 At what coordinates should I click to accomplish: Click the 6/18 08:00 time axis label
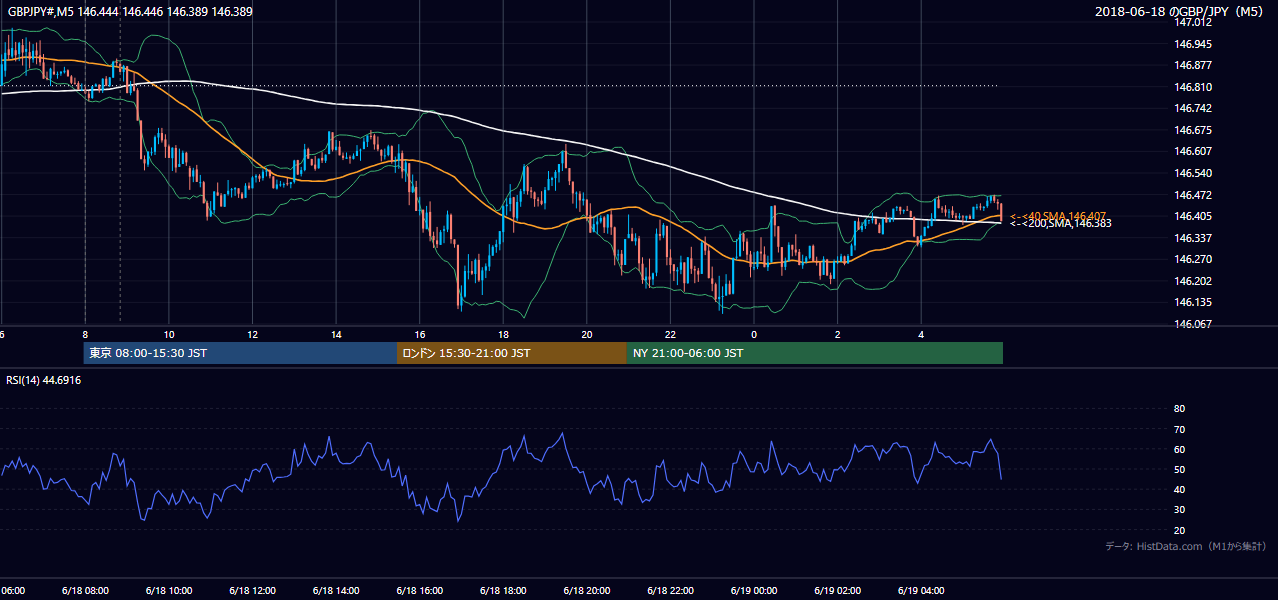(x=84, y=590)
